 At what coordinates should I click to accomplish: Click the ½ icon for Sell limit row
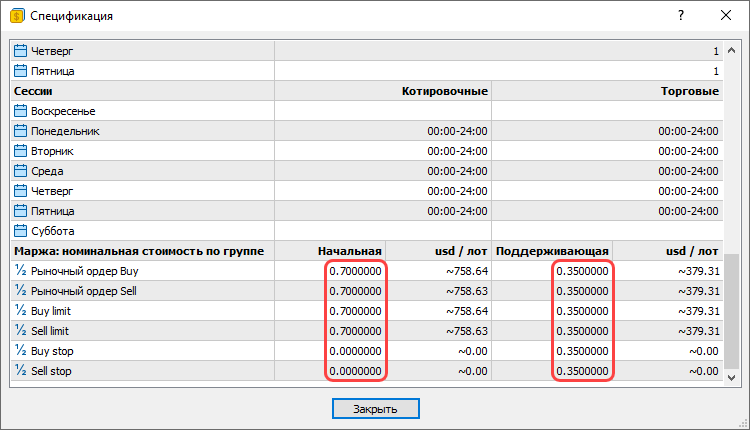[21, 331]
